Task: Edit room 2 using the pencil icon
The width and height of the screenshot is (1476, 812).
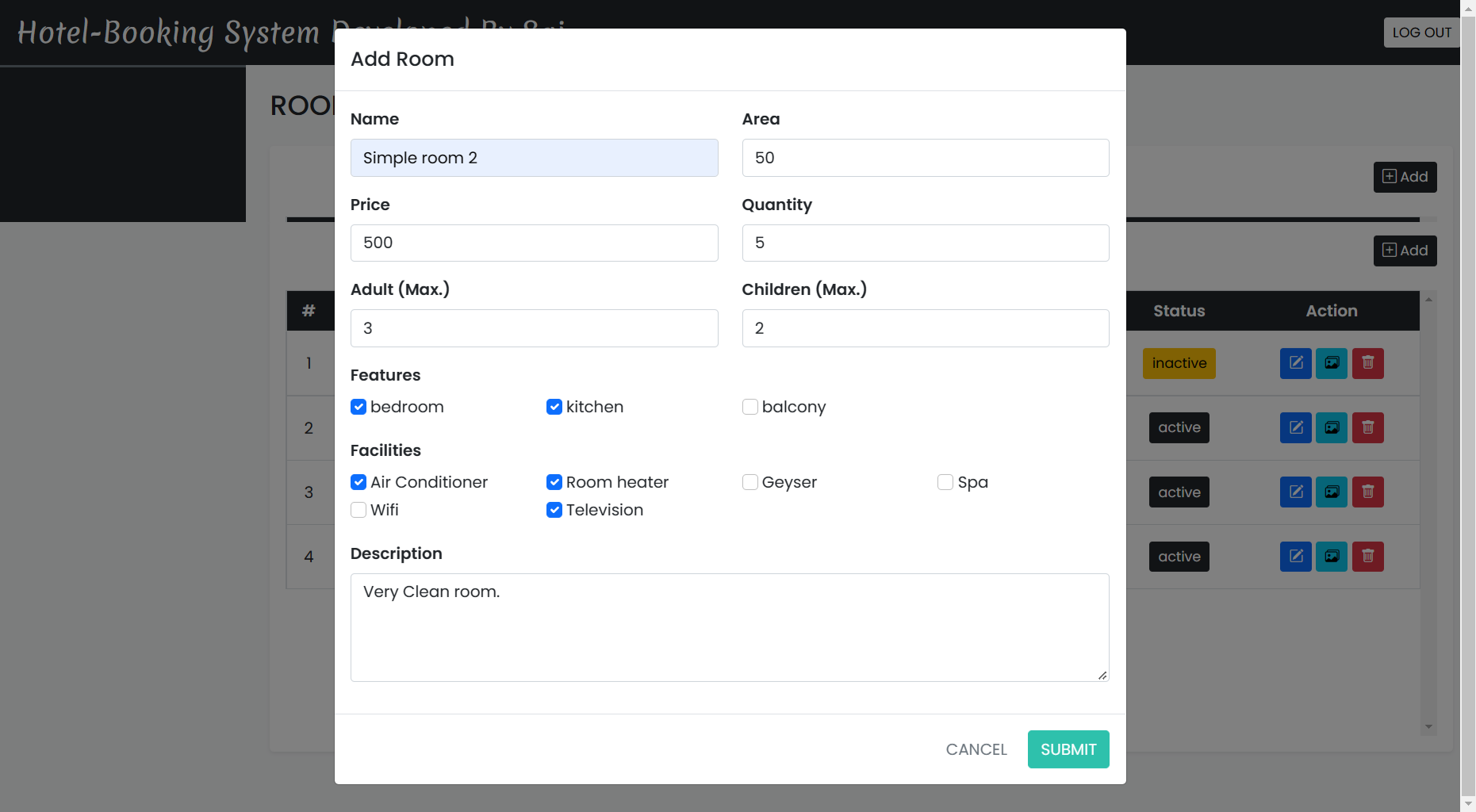Action: pos(1295,427)
